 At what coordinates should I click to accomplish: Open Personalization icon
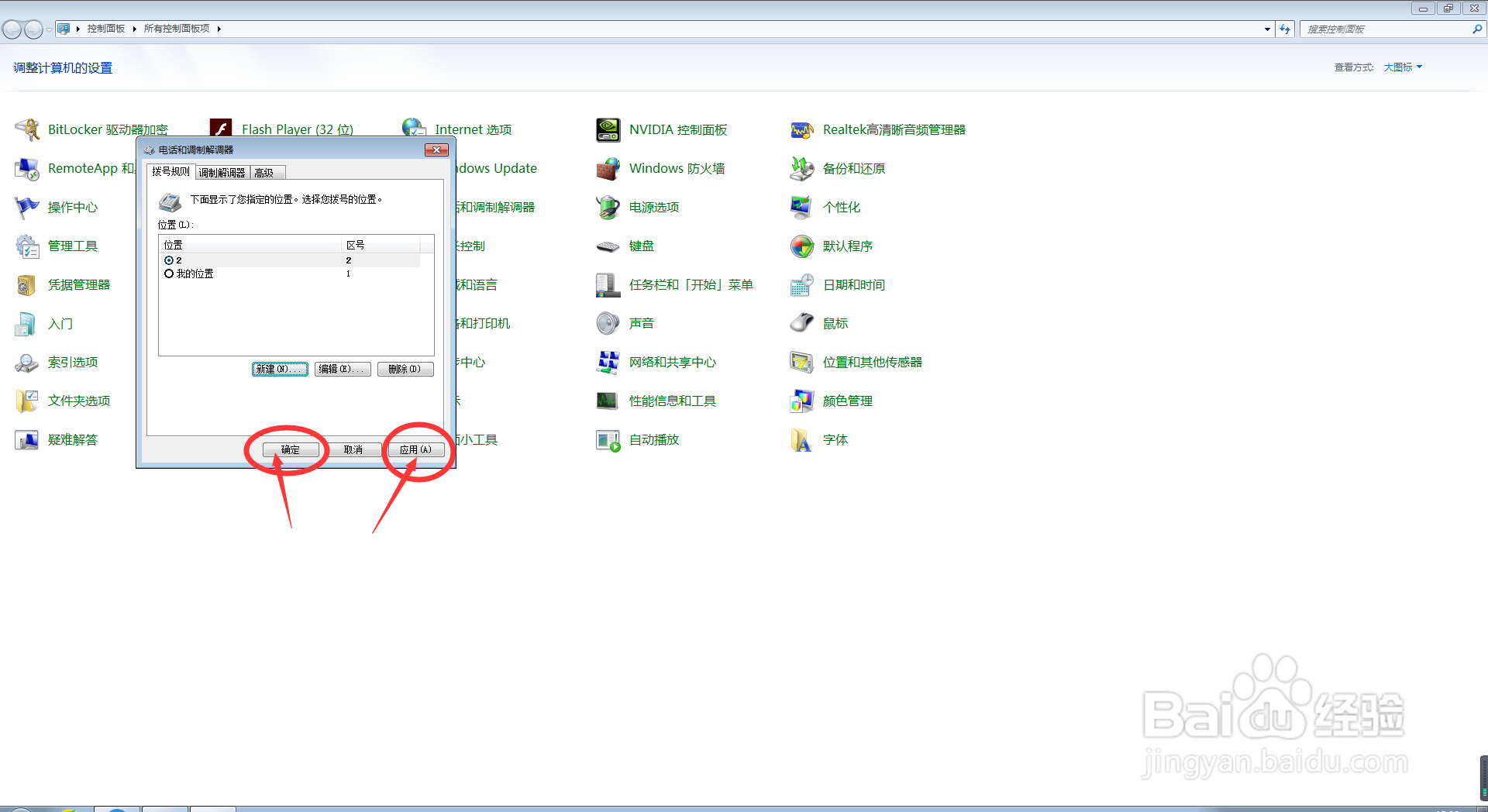802,207
